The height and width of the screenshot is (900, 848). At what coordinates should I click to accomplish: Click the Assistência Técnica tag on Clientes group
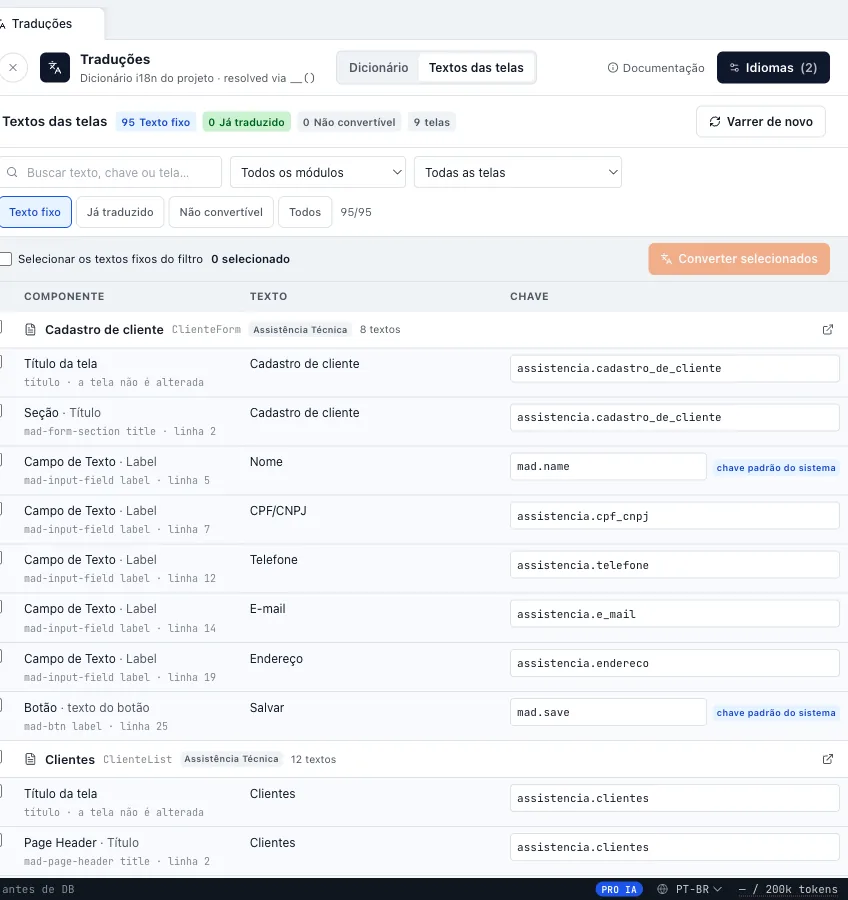(231, 759)
